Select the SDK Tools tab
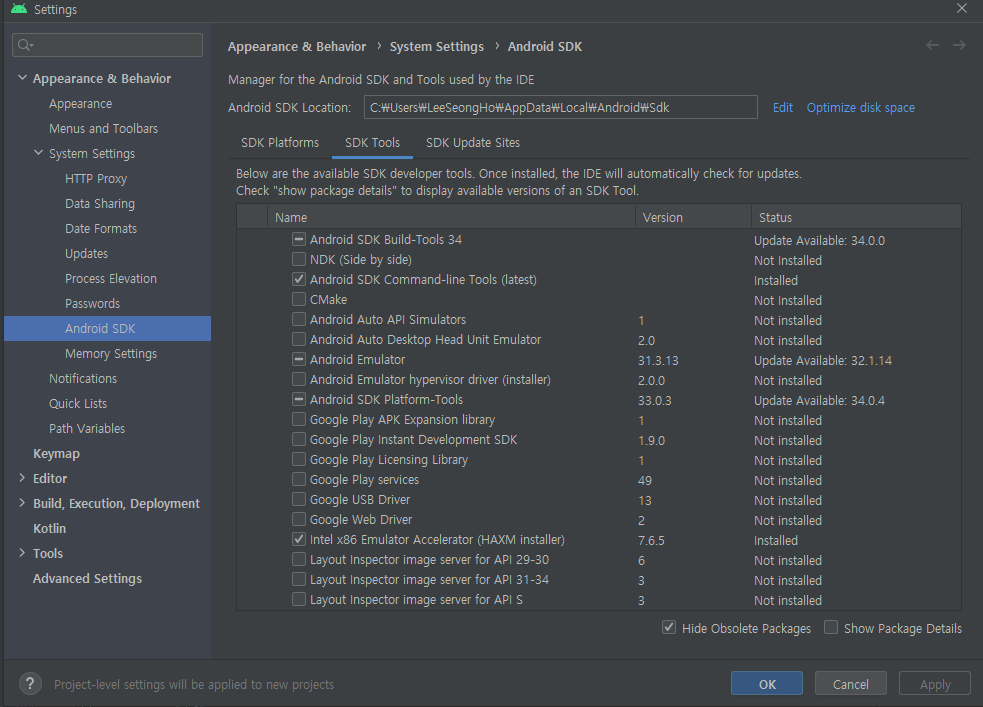 tap(372, 143)
